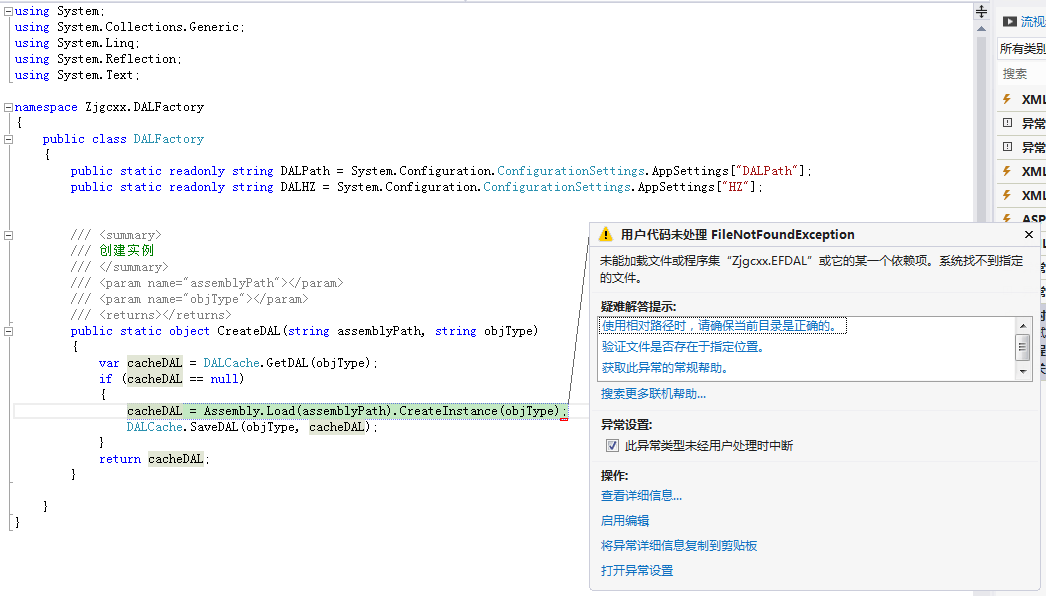Click the field name DALHZ
1046x596 pixels.
pos(298,187)
